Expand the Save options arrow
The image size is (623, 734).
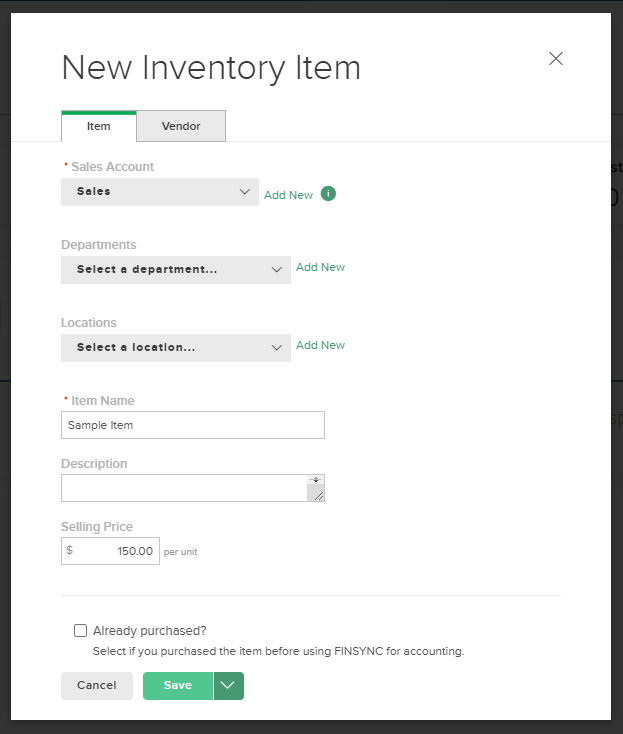[x=229, y=685]
